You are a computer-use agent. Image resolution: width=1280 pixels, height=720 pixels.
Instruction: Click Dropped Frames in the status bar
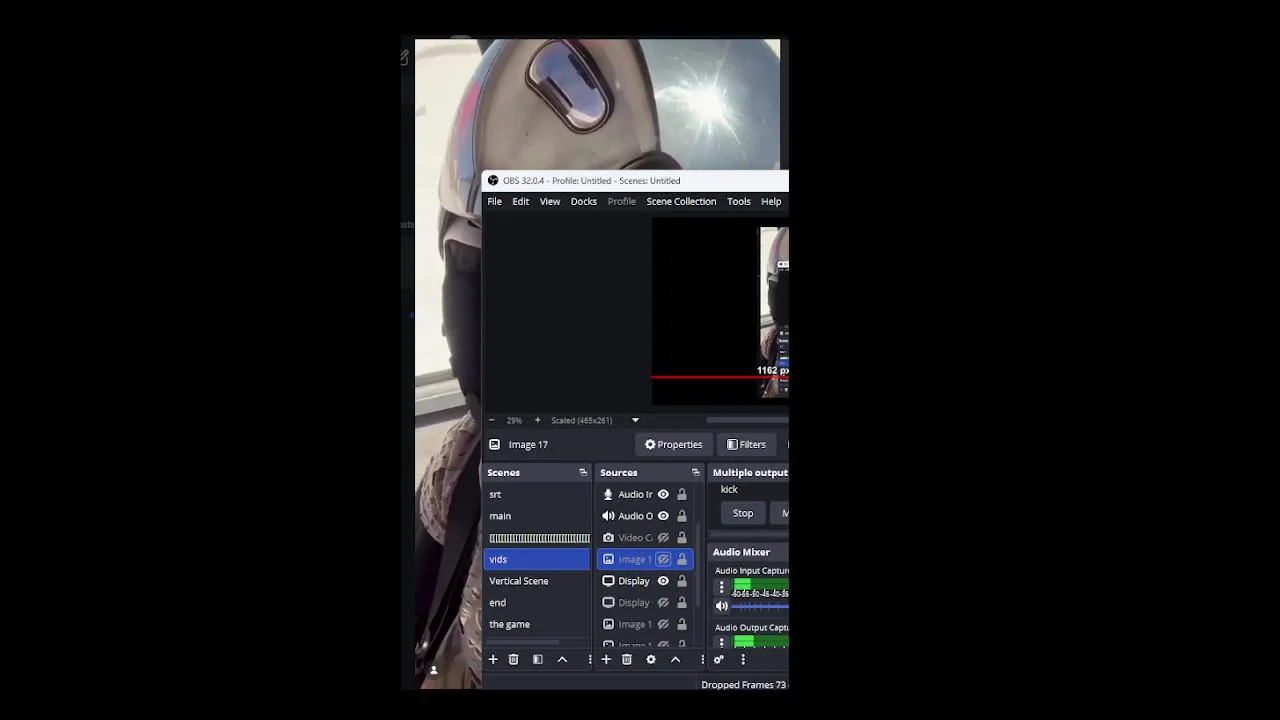coord(744,685)
